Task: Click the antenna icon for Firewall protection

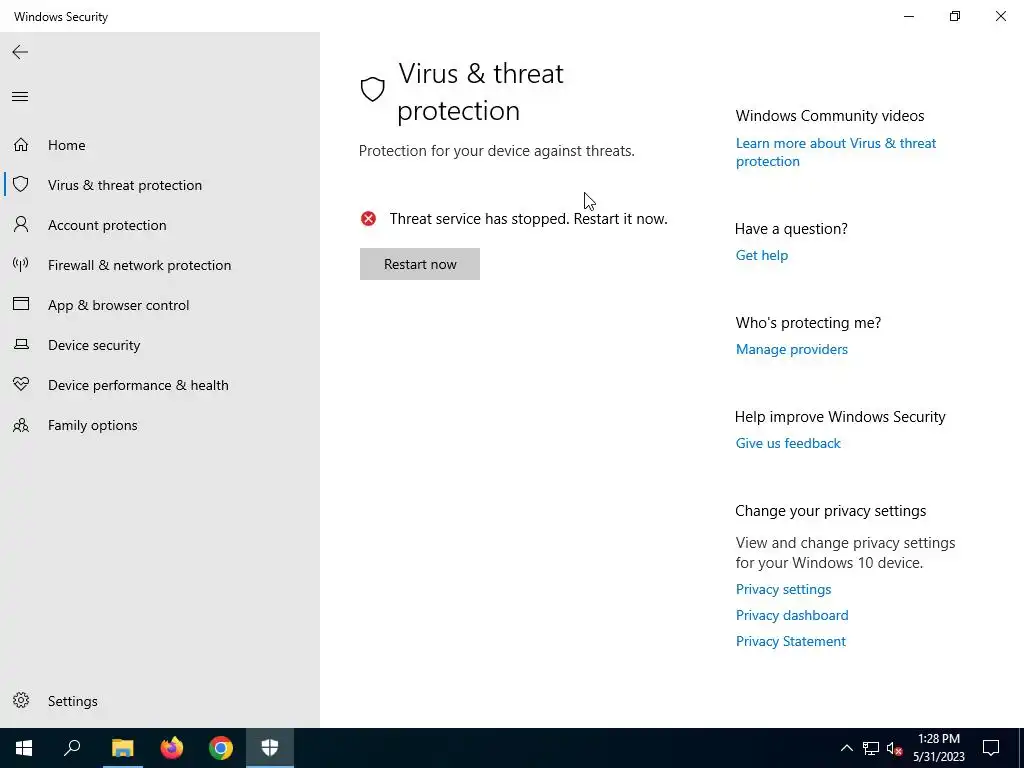Action: (x=21, y=264)
